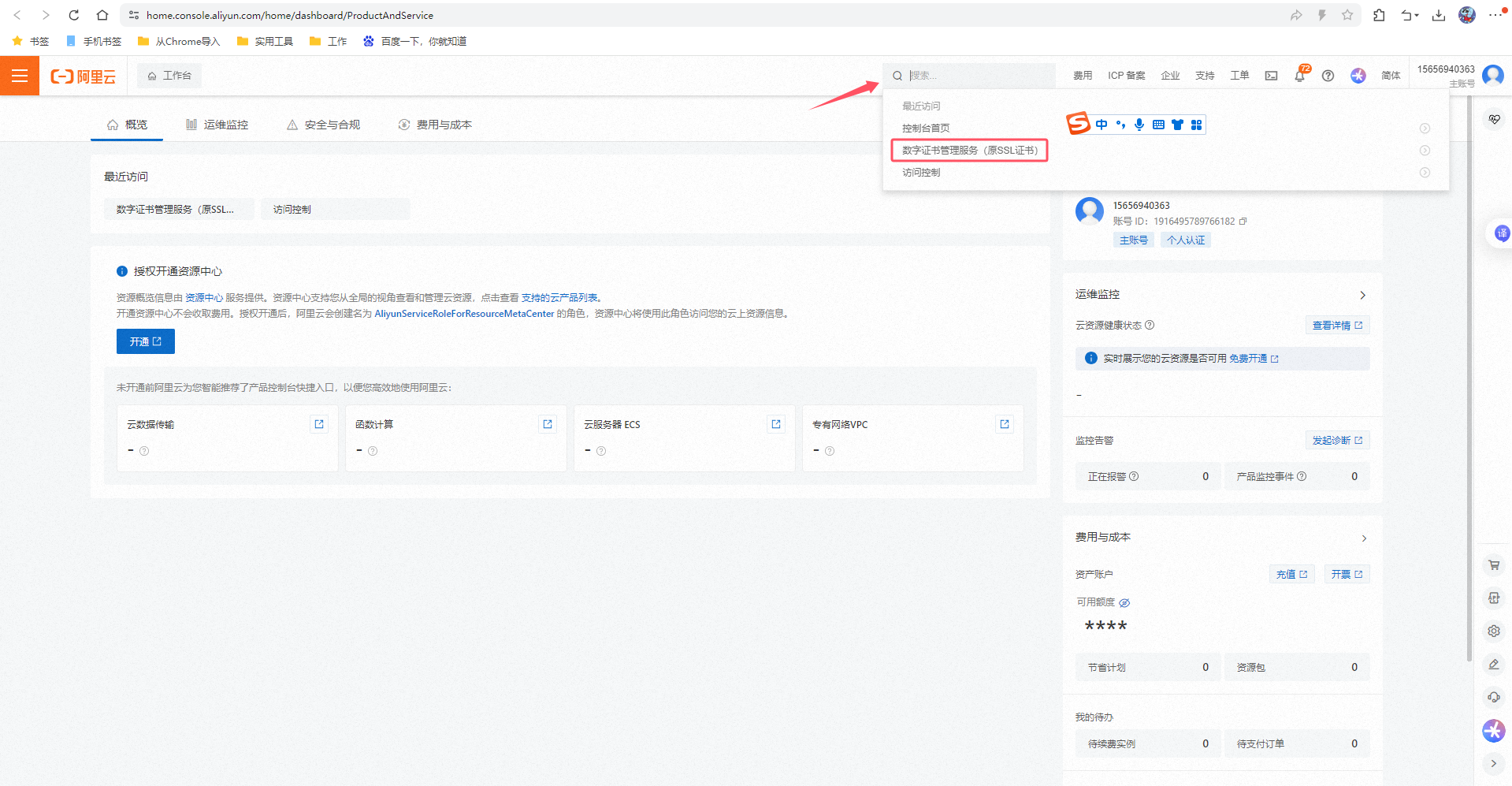Open the notification bell icon
Image resolution: width=1512 pixels, height=786 pixels.
[1300, 76]
